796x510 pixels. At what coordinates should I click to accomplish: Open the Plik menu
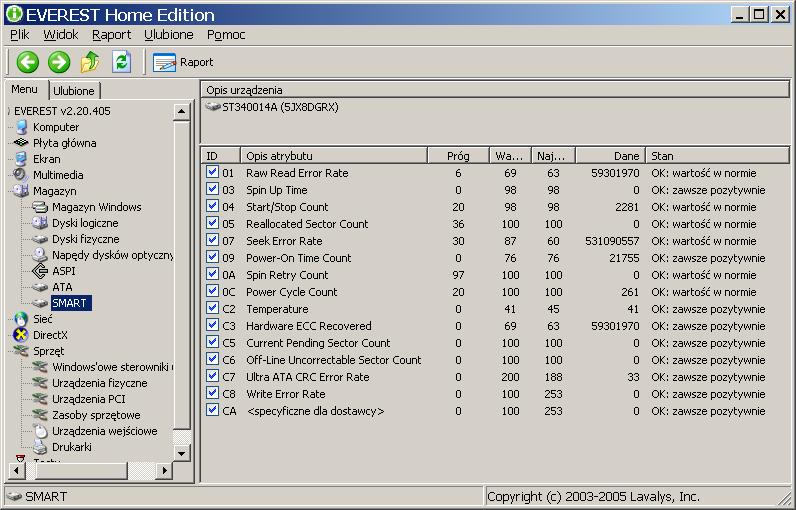click(20, 35)
